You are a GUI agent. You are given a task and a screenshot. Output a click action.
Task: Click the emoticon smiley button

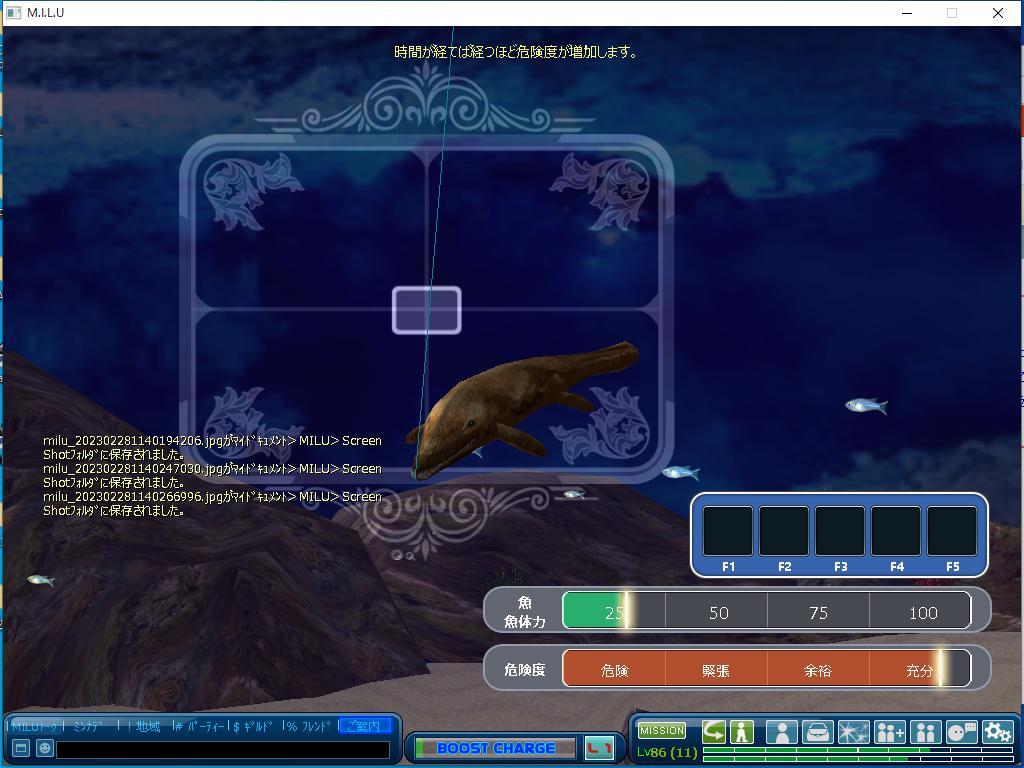[x=45, y=748]
